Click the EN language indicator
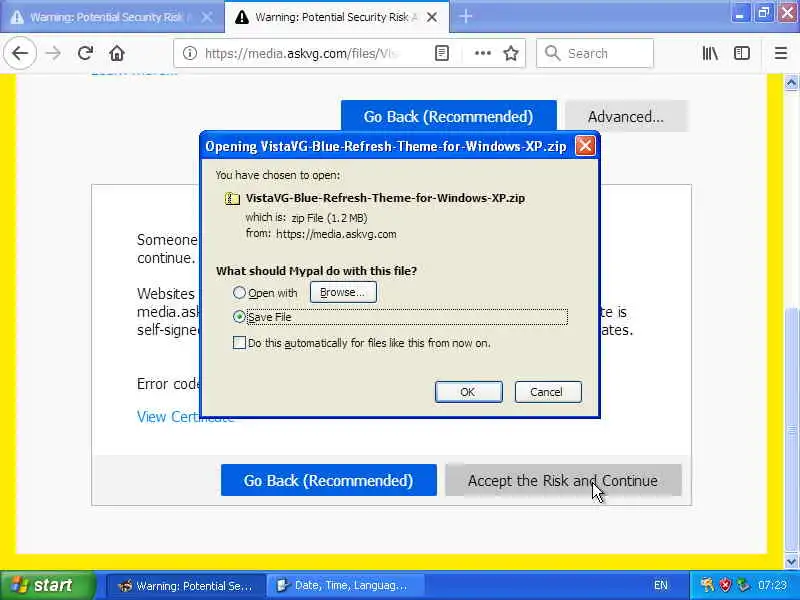This screenshot has width=800, height=600. (661, 585)
